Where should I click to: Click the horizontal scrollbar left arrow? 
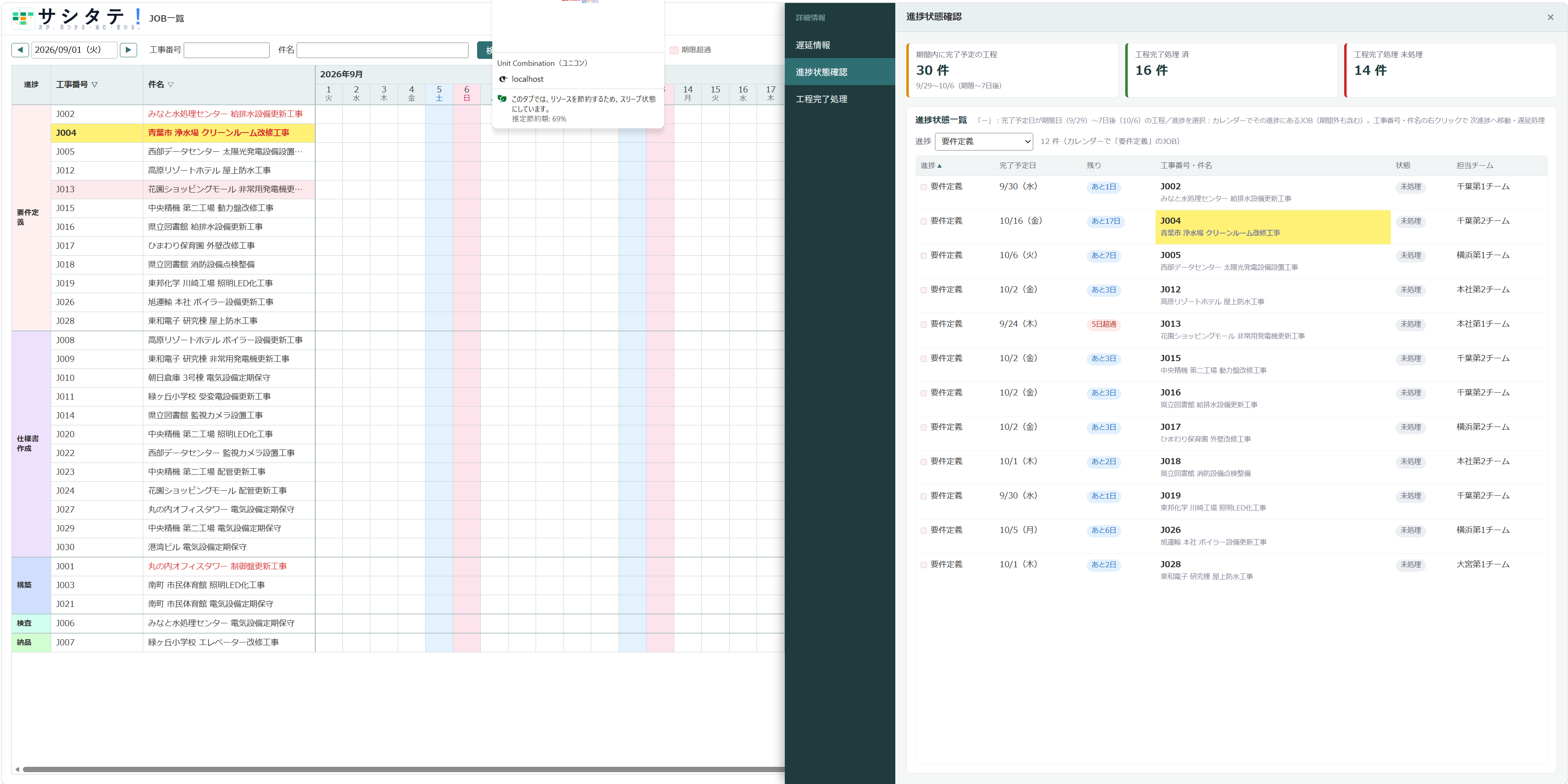pyautogui.click(x=17, y=769)
